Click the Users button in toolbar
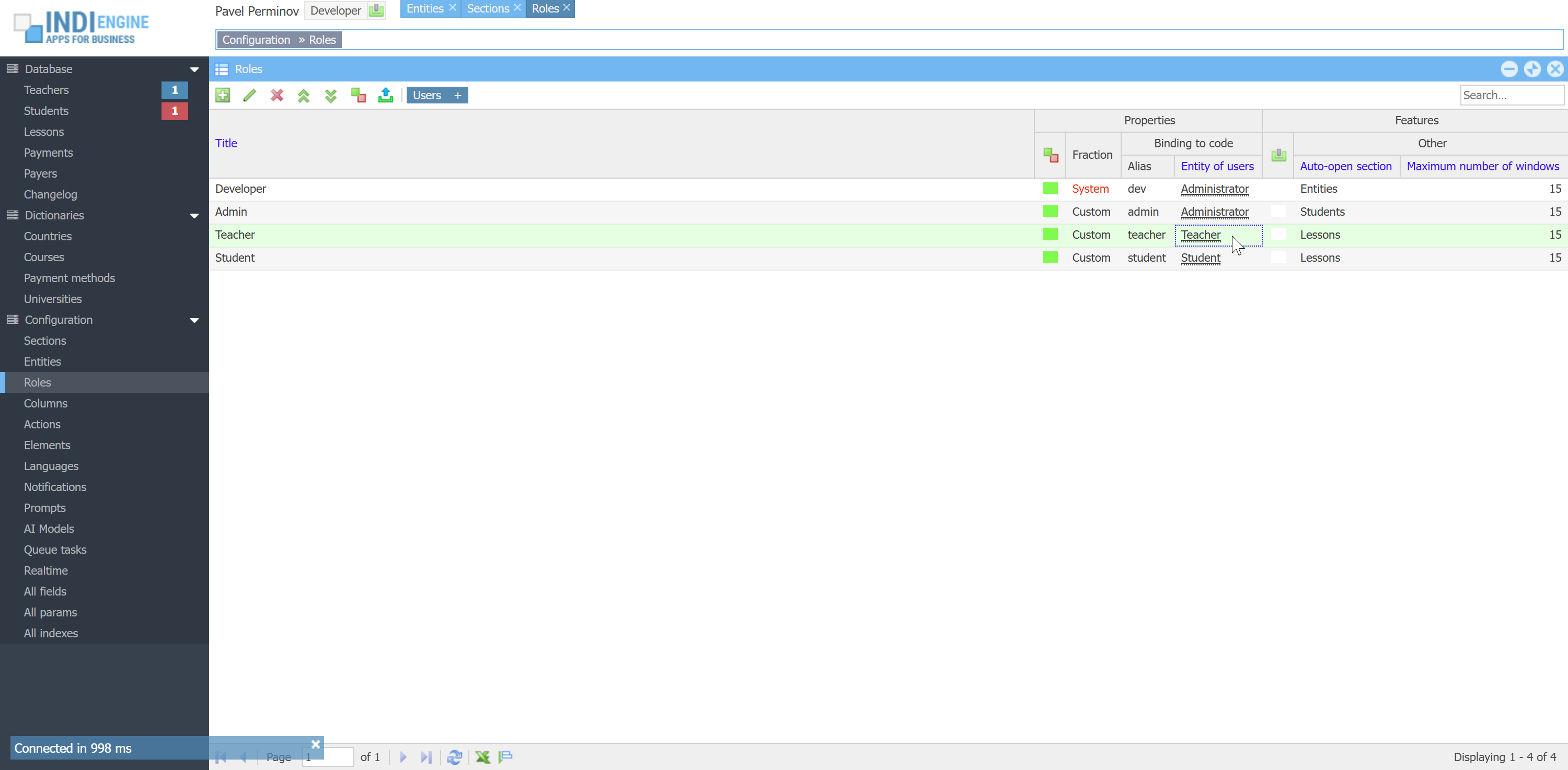The height and width of the screenshot is (770, 1568). coord(426,96)
